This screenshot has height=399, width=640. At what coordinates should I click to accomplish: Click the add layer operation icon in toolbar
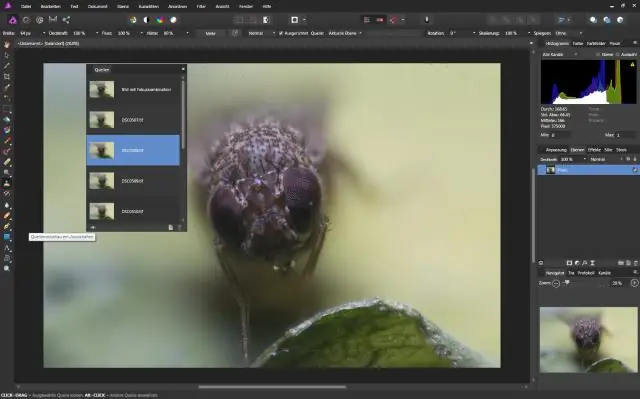[593, 20]
